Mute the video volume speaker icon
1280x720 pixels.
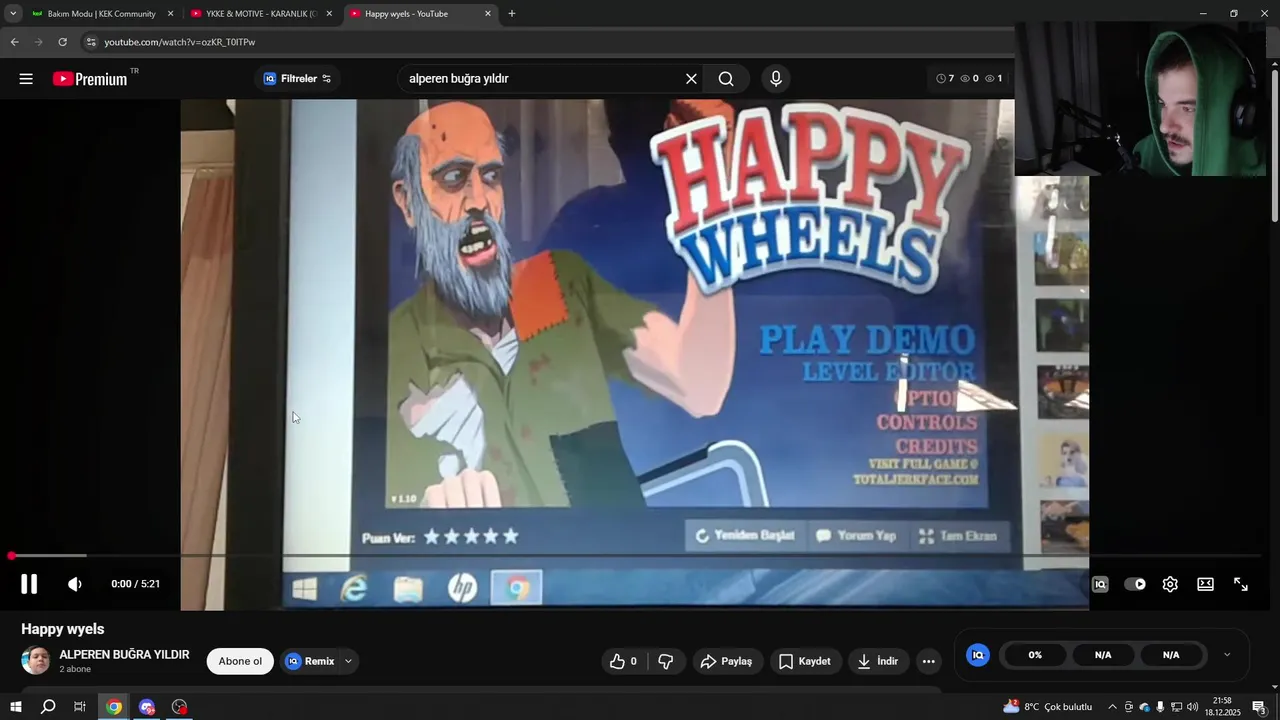point(75,584)
